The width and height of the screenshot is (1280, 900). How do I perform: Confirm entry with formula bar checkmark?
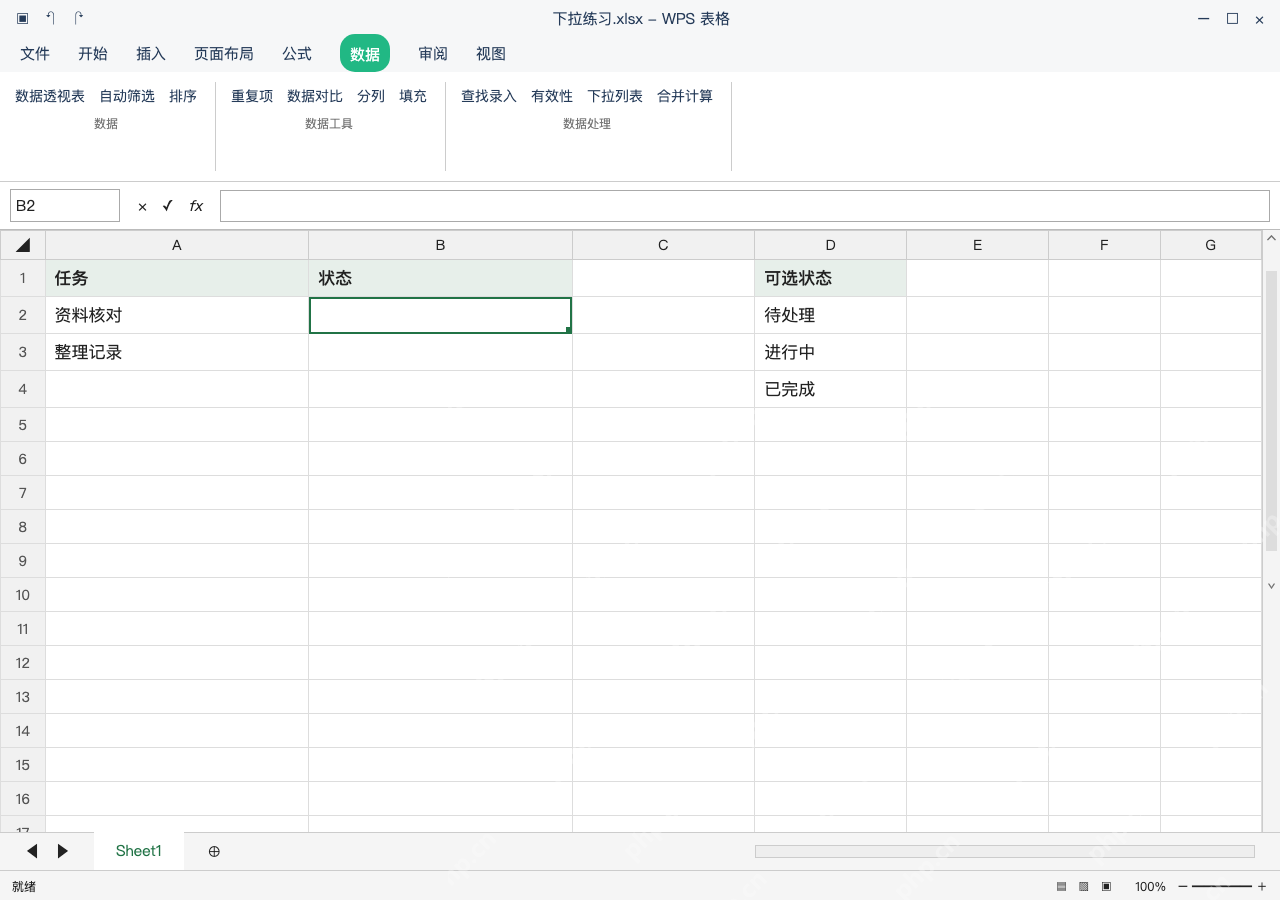[x=168, y=206]
